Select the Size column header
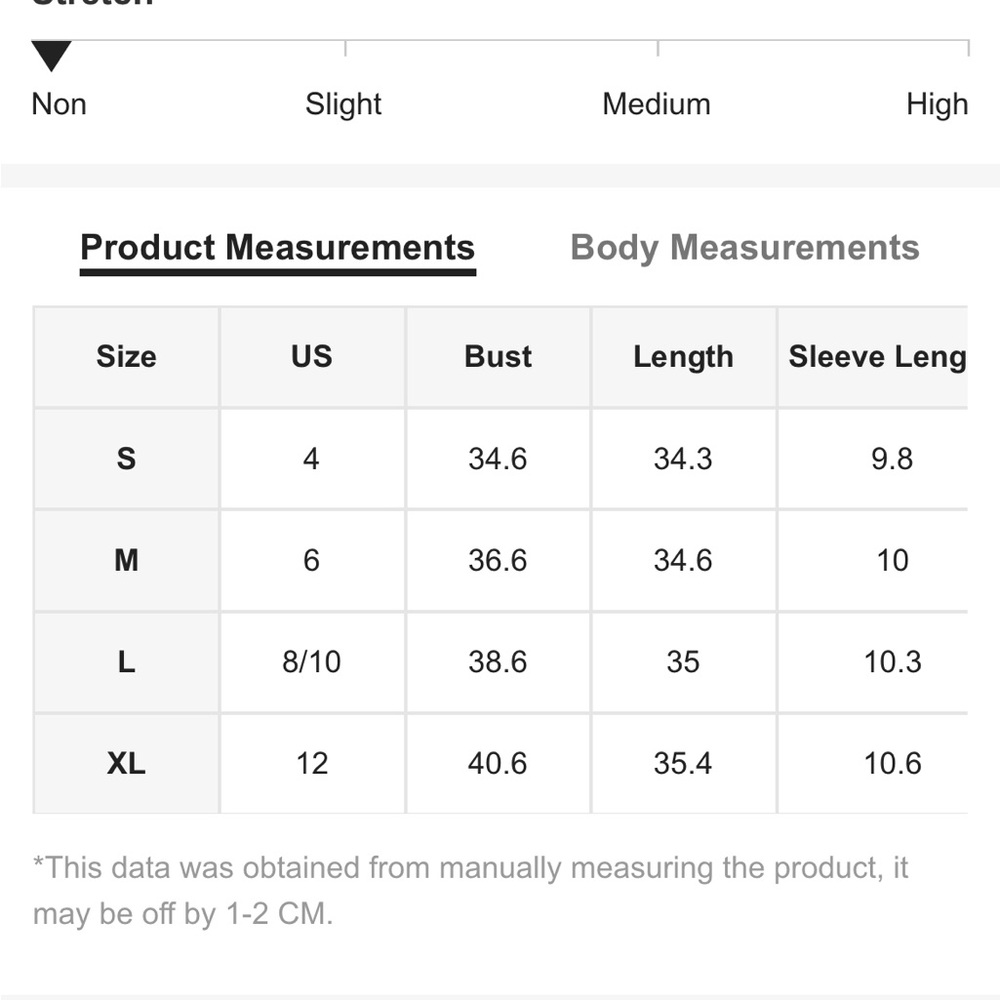 126,357
